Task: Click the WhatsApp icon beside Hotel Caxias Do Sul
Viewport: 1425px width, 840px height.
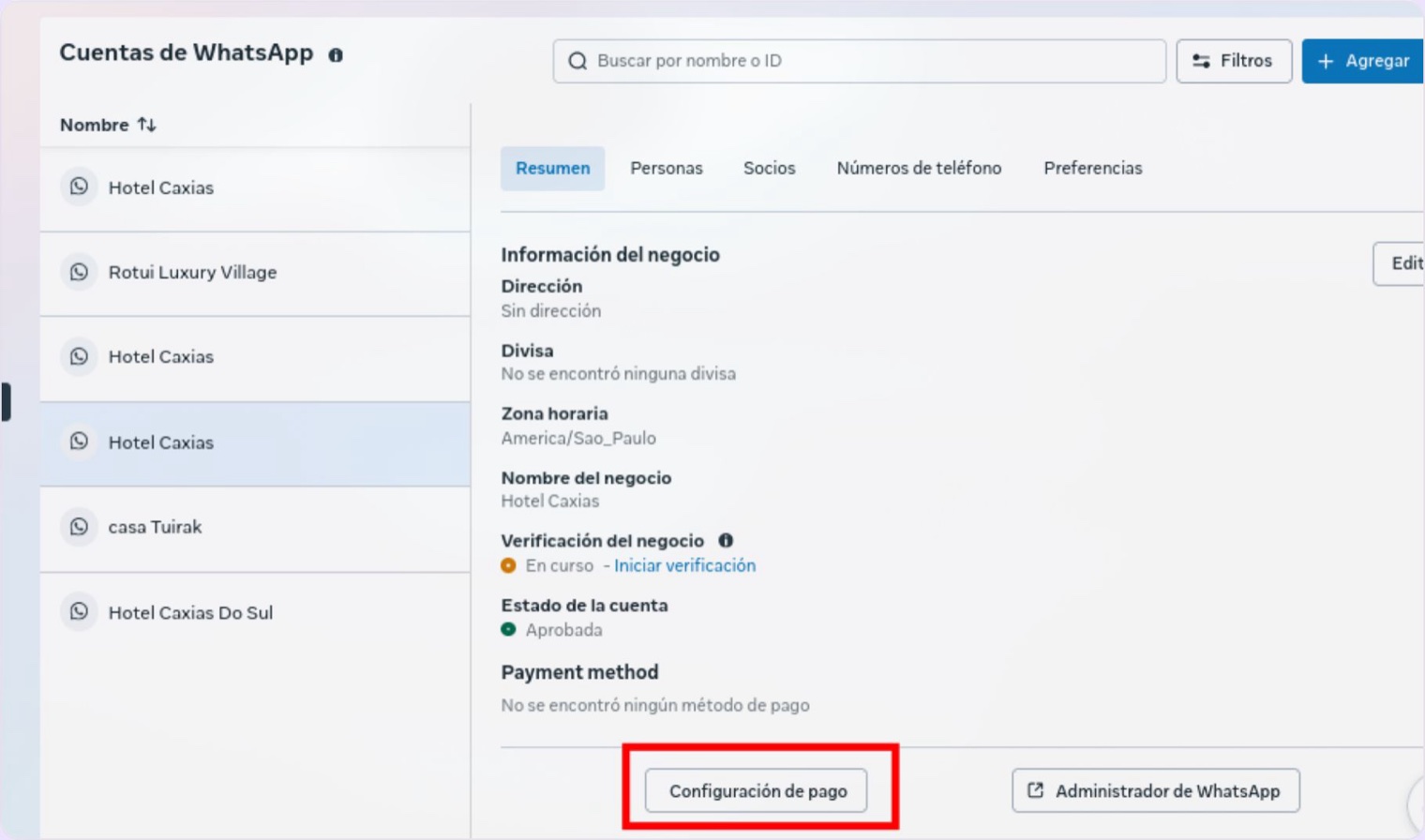Action: (x=80, y=612)
